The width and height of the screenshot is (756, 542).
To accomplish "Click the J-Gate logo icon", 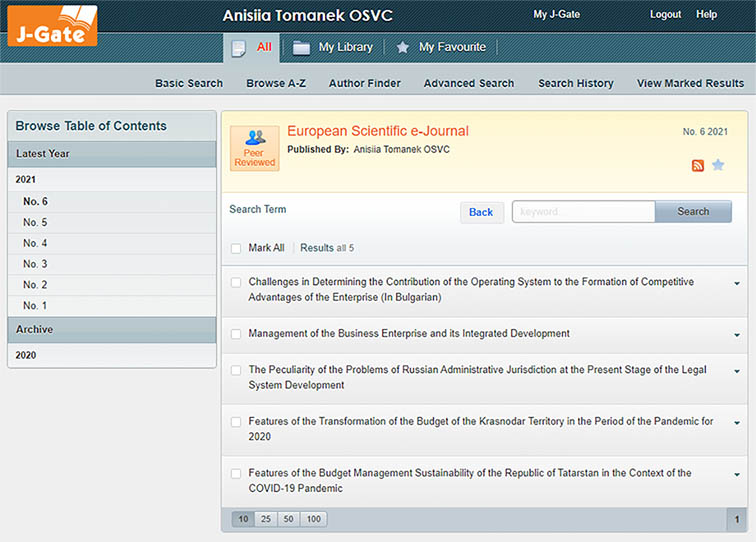I will tap(53, 25).
